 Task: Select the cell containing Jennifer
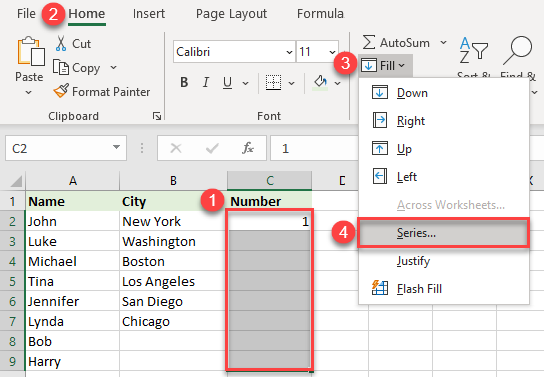pyautogui.click(x=73, y=301)
